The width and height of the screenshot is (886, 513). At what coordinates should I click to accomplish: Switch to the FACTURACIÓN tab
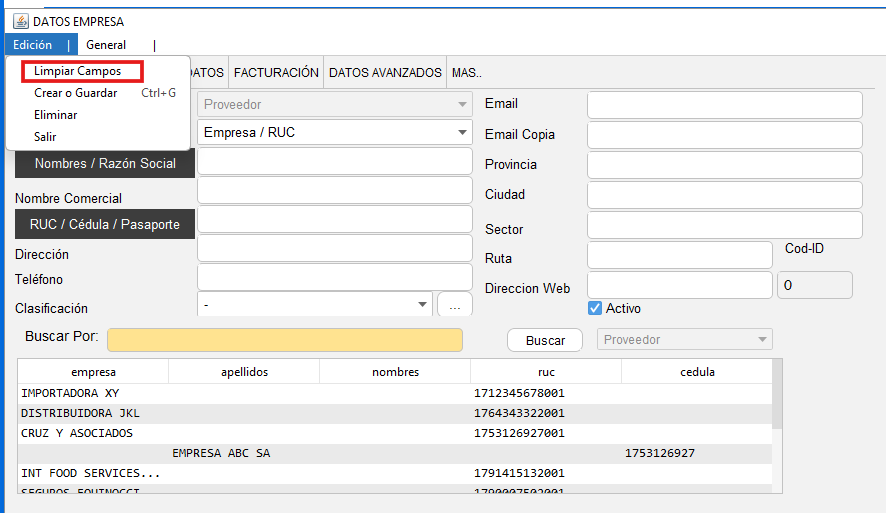[276, 73]
